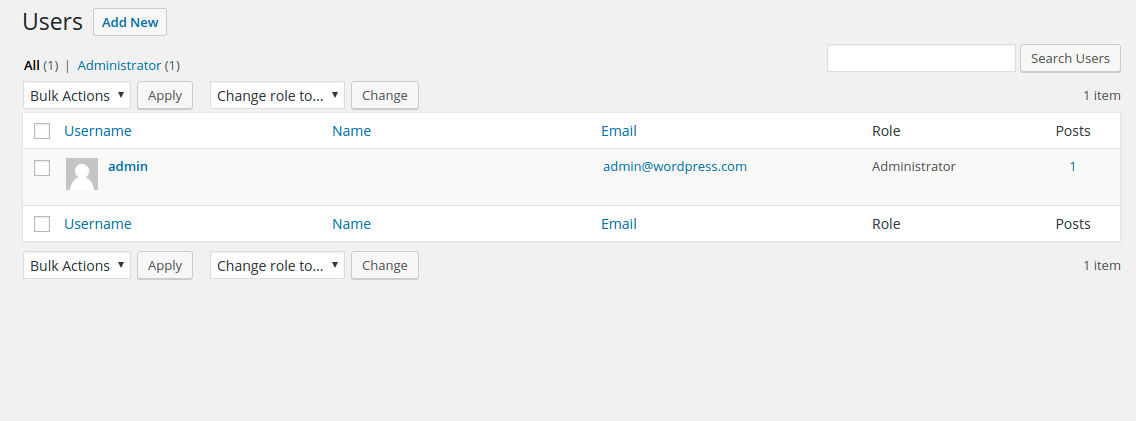Screen dimensions: 1136x421
Task: Focus the user search input field
Action: pos(921,59)
